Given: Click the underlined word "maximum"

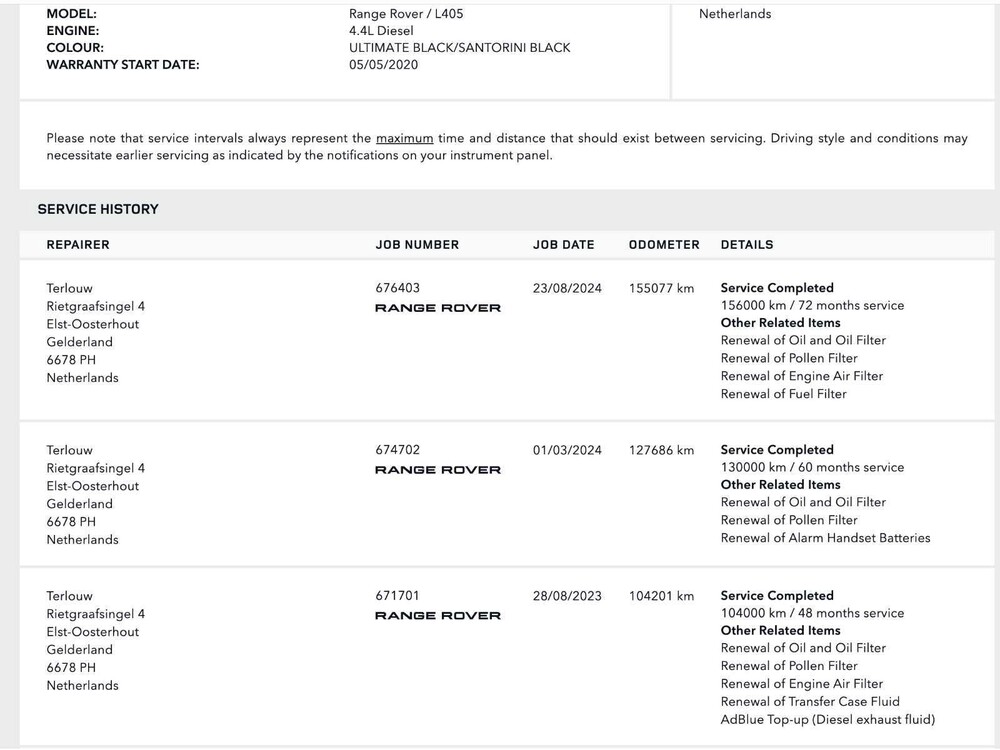Looking at the screenshot, I should coord(404,139).
